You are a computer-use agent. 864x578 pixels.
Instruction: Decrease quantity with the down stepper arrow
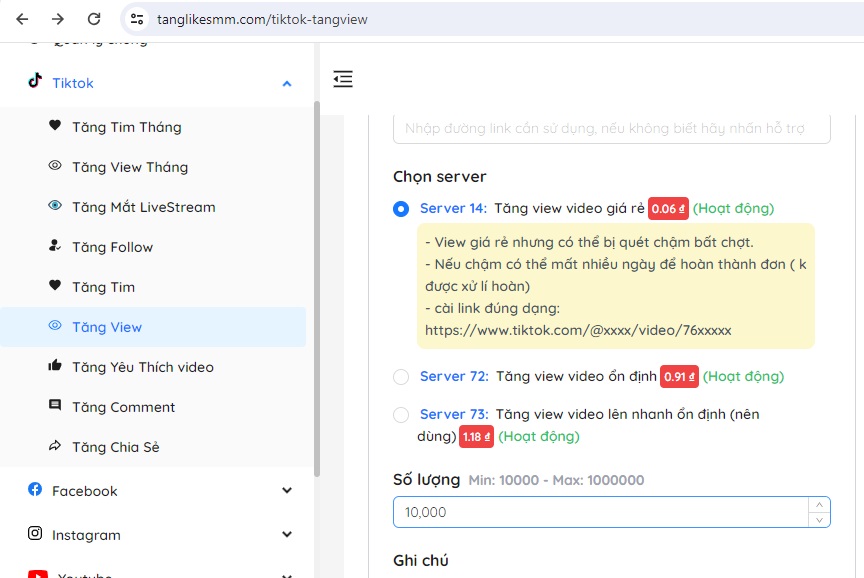[x=819, y=520]
